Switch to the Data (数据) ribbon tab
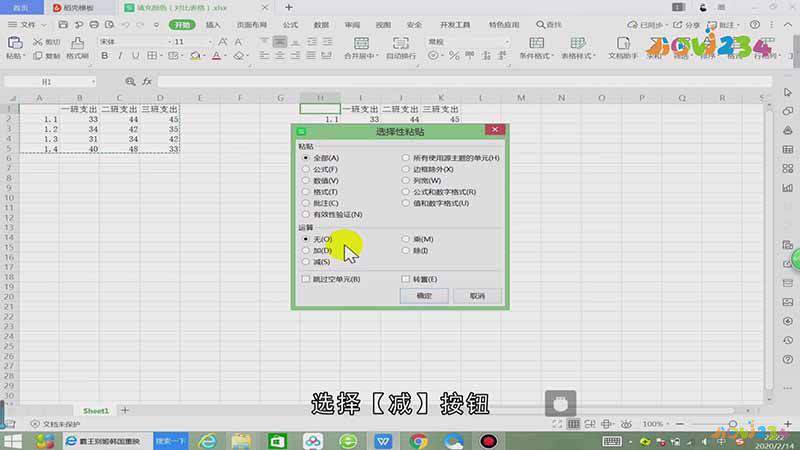Viewport: 800px width, 450px height. pos(321,24)
